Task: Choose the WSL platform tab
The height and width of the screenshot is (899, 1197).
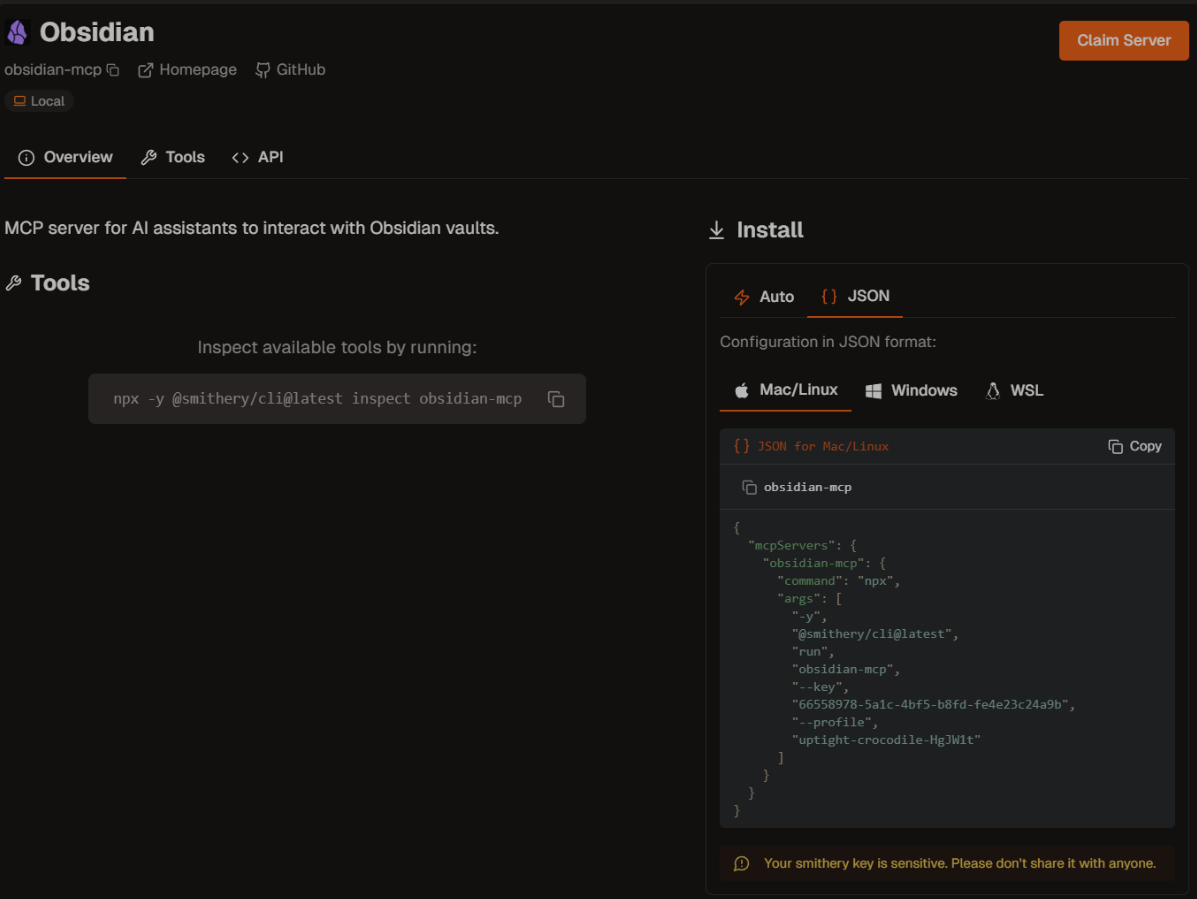Action: 1015,391
